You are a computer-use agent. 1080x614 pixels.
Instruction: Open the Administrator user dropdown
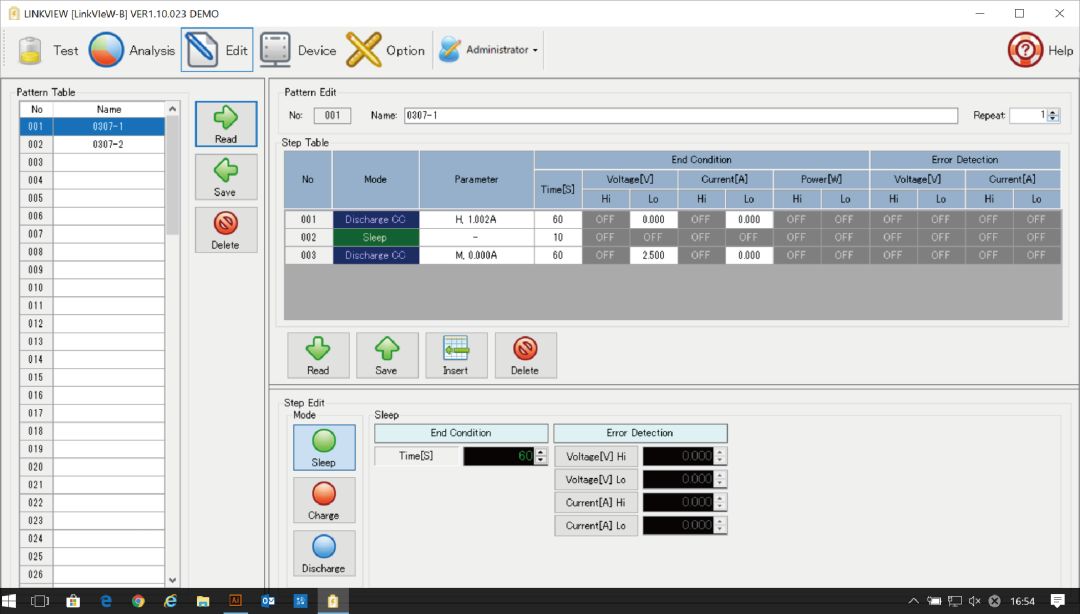click(x=488, y=50)
